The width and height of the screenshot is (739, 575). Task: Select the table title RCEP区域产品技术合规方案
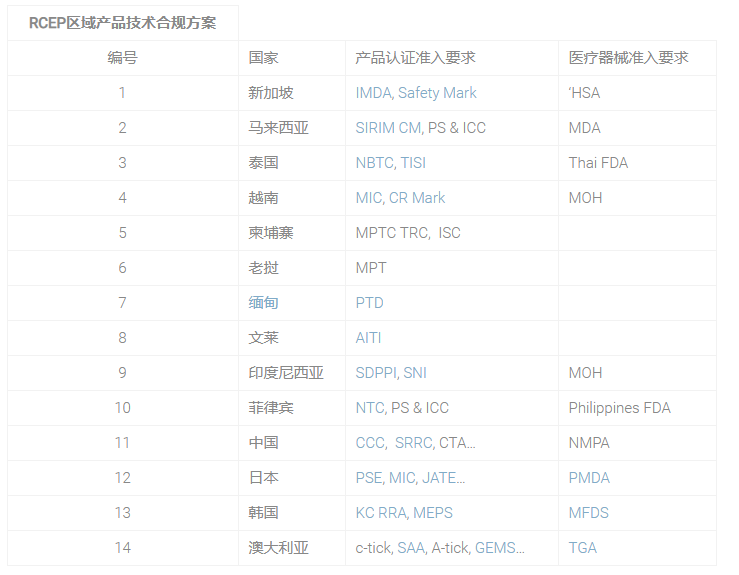[123, 23]
